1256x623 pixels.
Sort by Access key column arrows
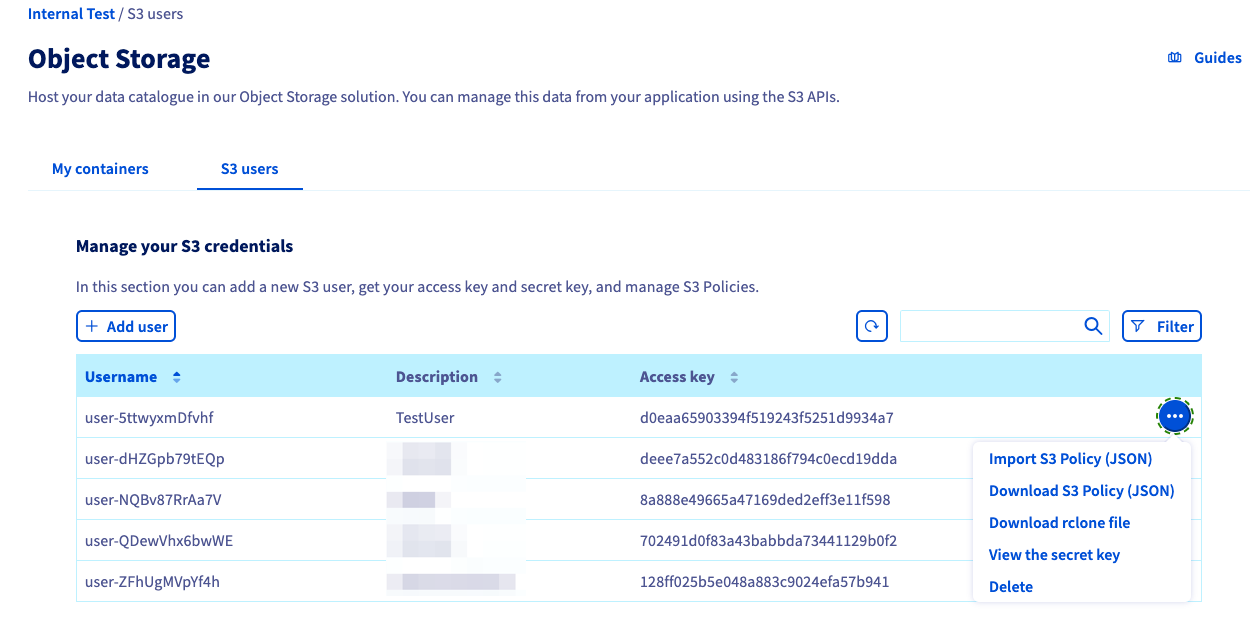[734, 377]
